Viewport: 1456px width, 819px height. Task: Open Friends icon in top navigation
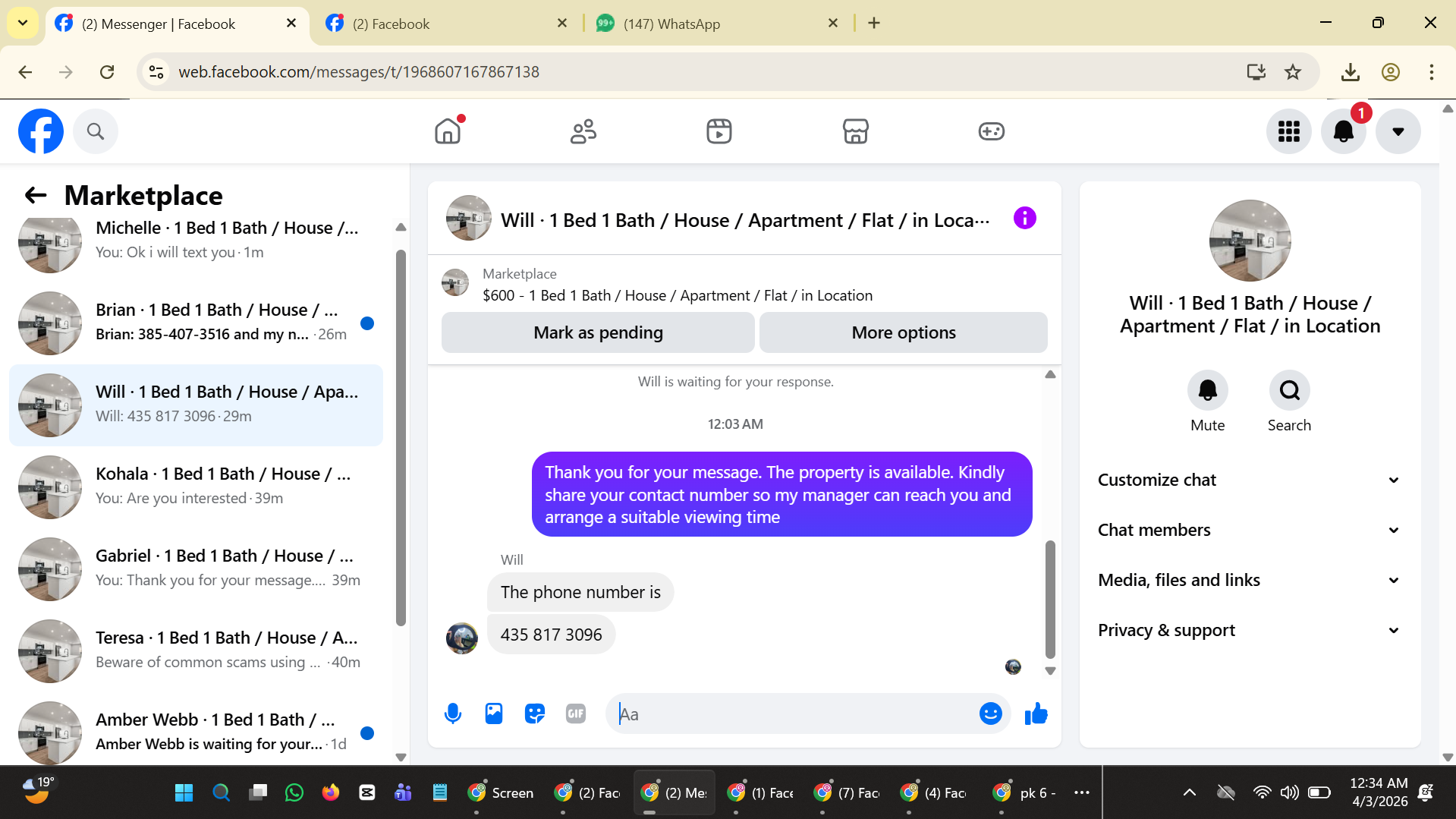point(583,131)
